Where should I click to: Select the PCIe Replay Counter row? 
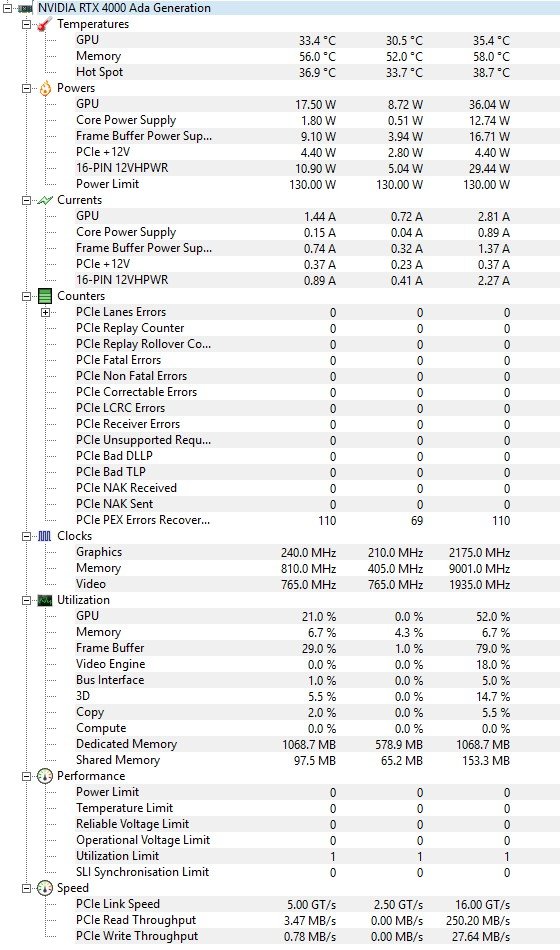pyautogui.click(x=293, y=328)
